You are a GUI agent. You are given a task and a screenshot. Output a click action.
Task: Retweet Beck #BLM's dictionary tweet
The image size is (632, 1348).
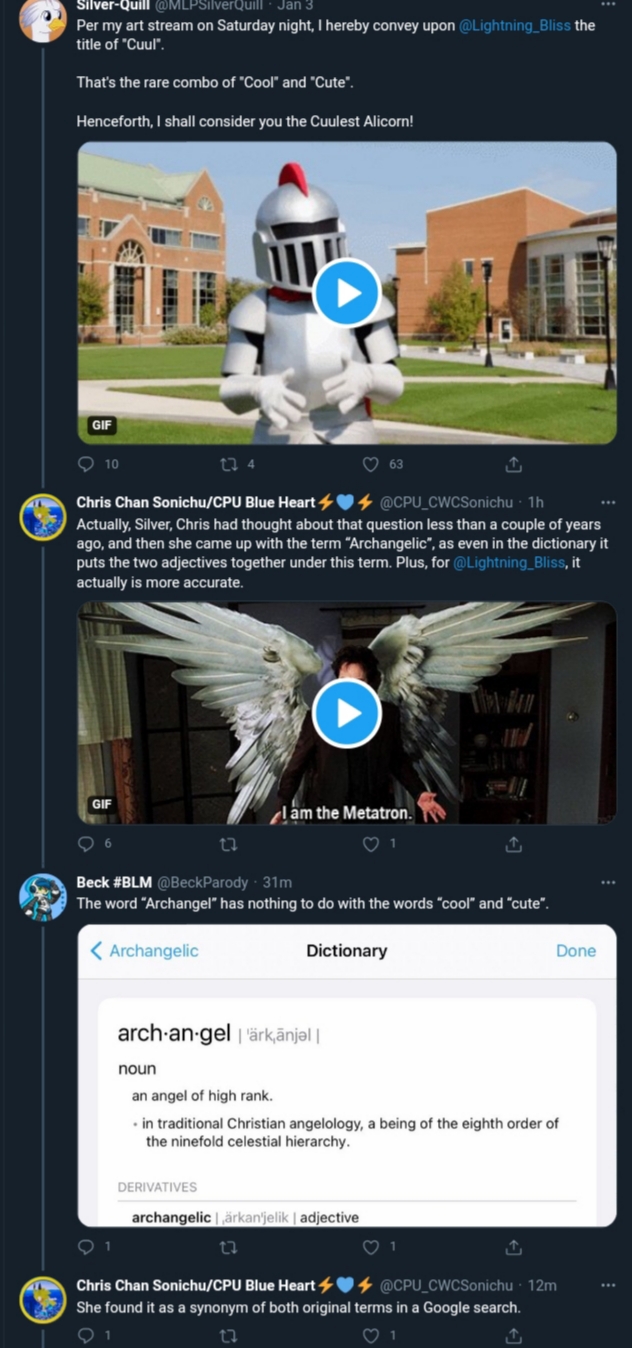click(x=228, y=1246)
